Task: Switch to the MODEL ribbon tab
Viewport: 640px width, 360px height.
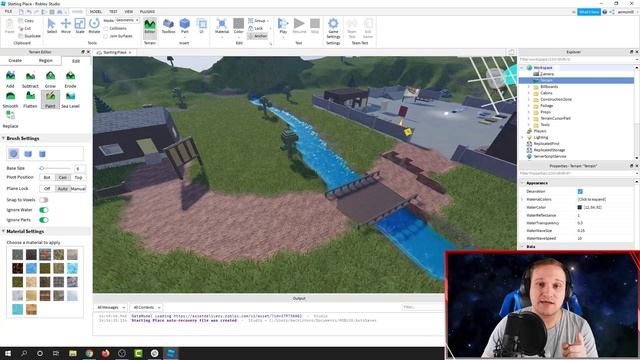Action: tap(96, 11)
